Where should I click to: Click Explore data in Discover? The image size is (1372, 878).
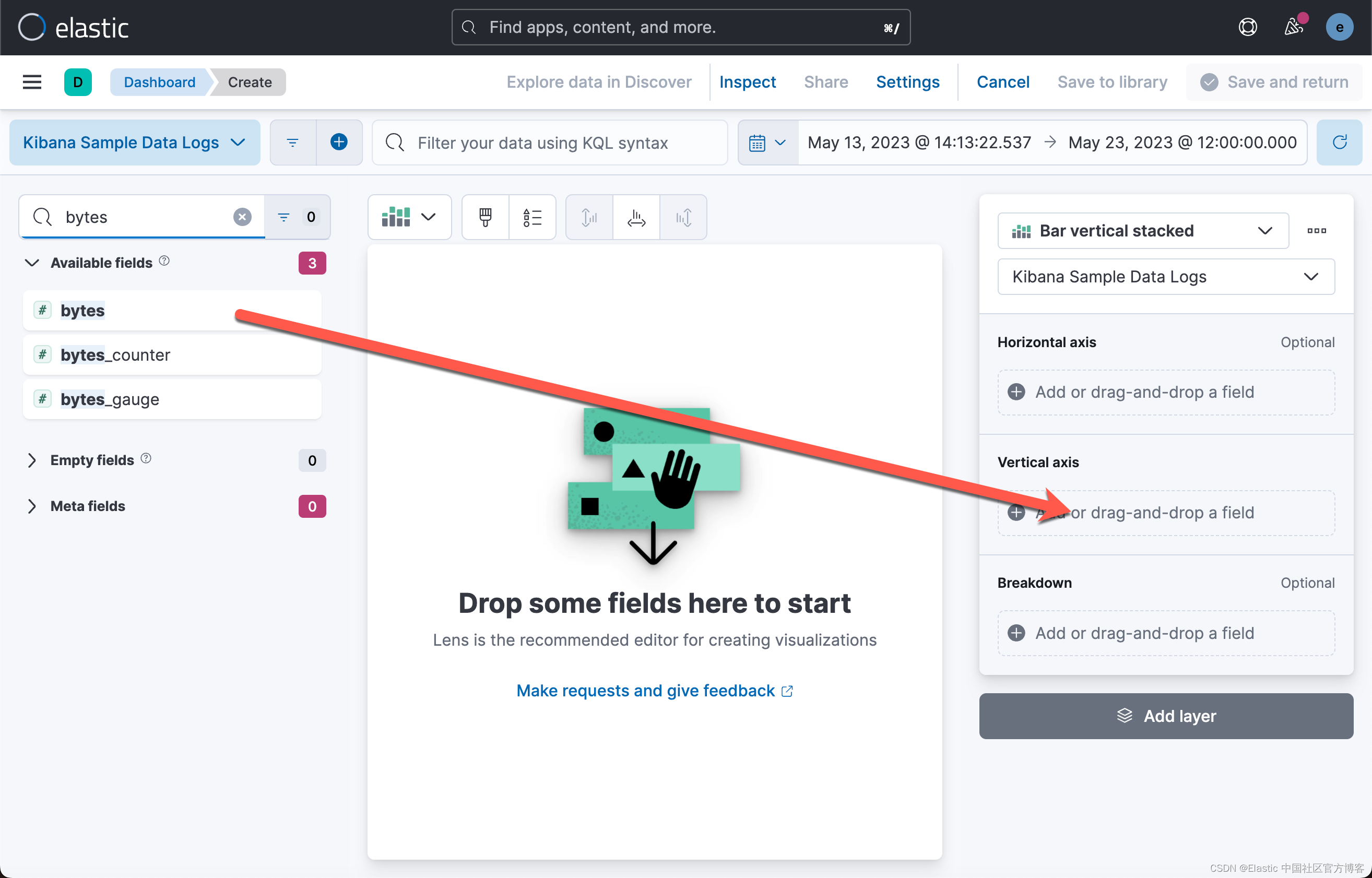599,82
